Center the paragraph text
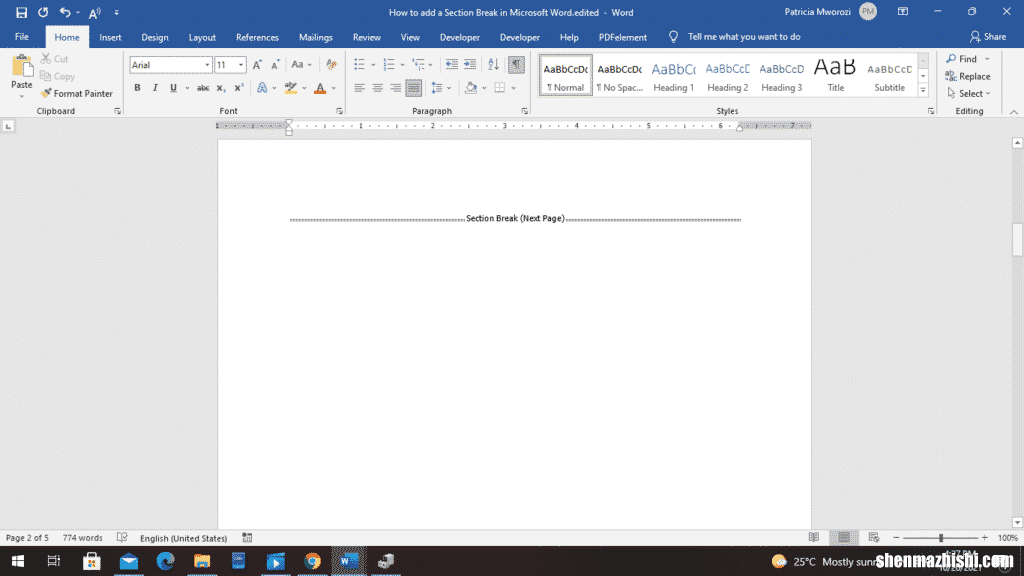 point(377,88)
